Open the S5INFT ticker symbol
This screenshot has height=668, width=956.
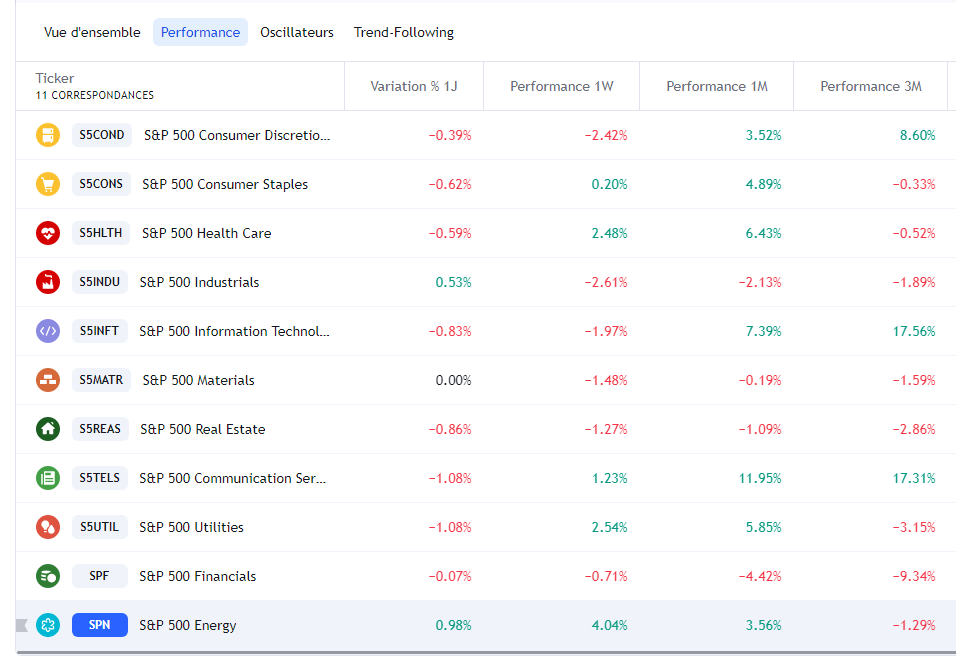(x=100, y=331)
